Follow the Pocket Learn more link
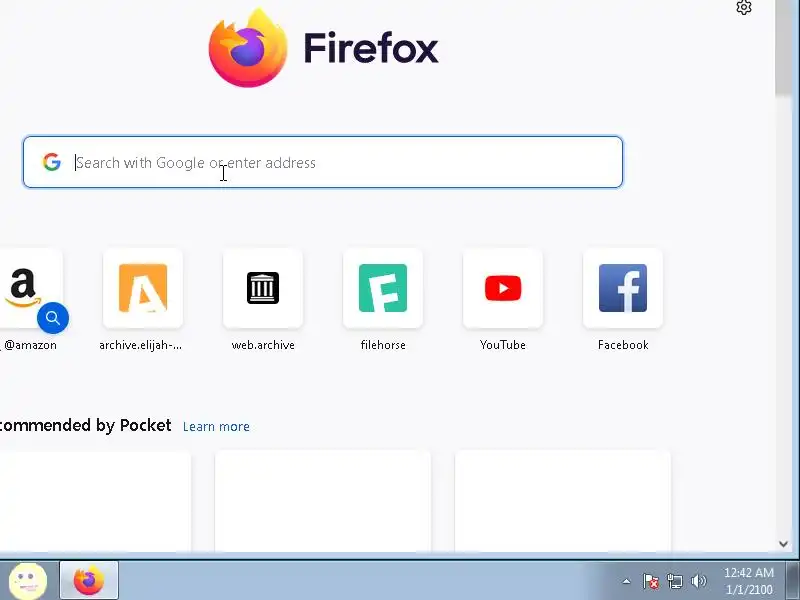The image size is (800, 600). (x=216, y=427)
